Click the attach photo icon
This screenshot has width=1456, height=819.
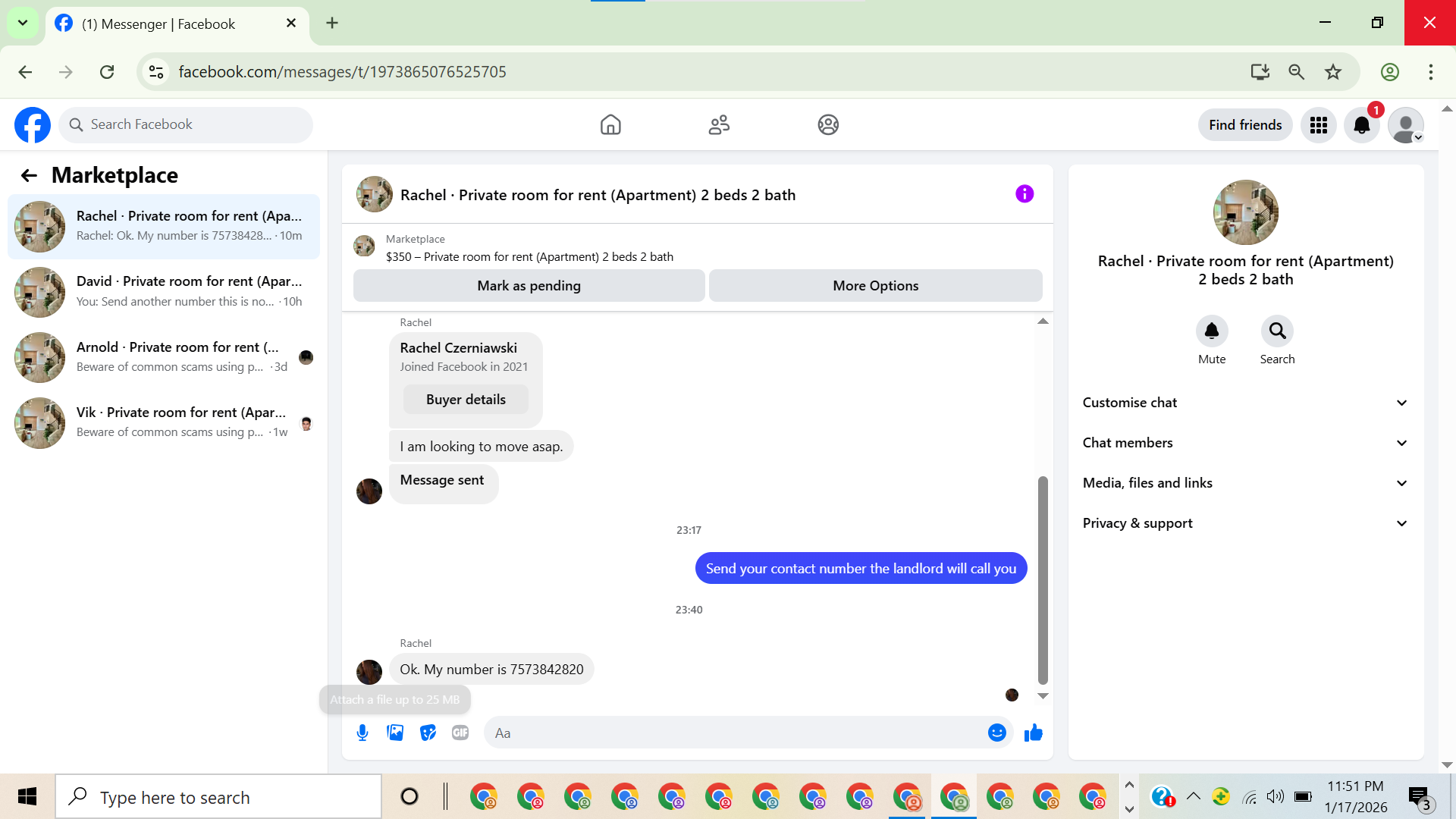(x=395, y=733)
